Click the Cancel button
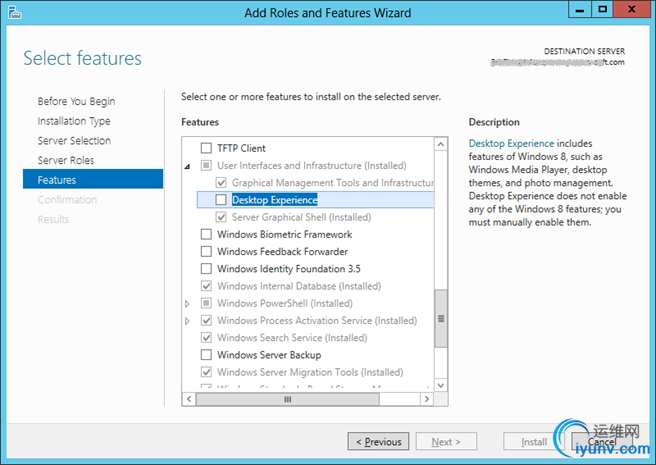656x465 pixels. [x=602, y=442]
